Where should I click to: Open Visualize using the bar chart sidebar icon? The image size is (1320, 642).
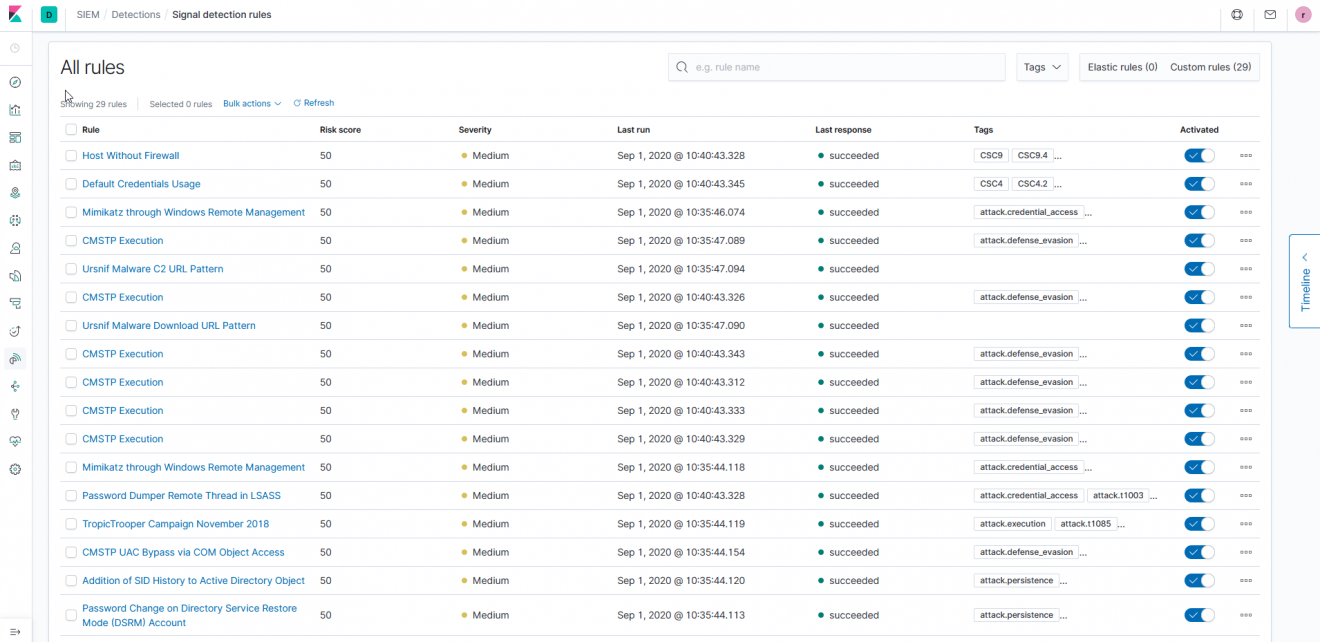15,110
